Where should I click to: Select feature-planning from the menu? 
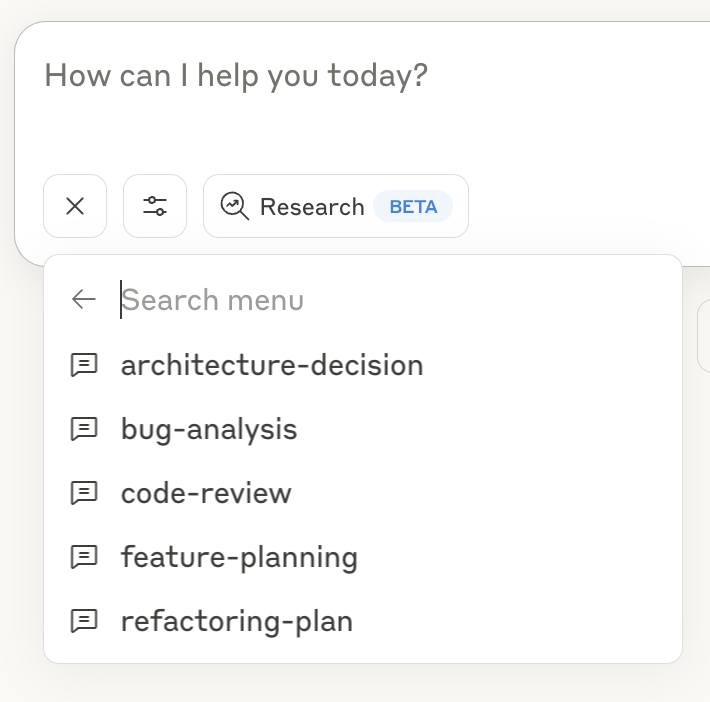pos(239,557)
